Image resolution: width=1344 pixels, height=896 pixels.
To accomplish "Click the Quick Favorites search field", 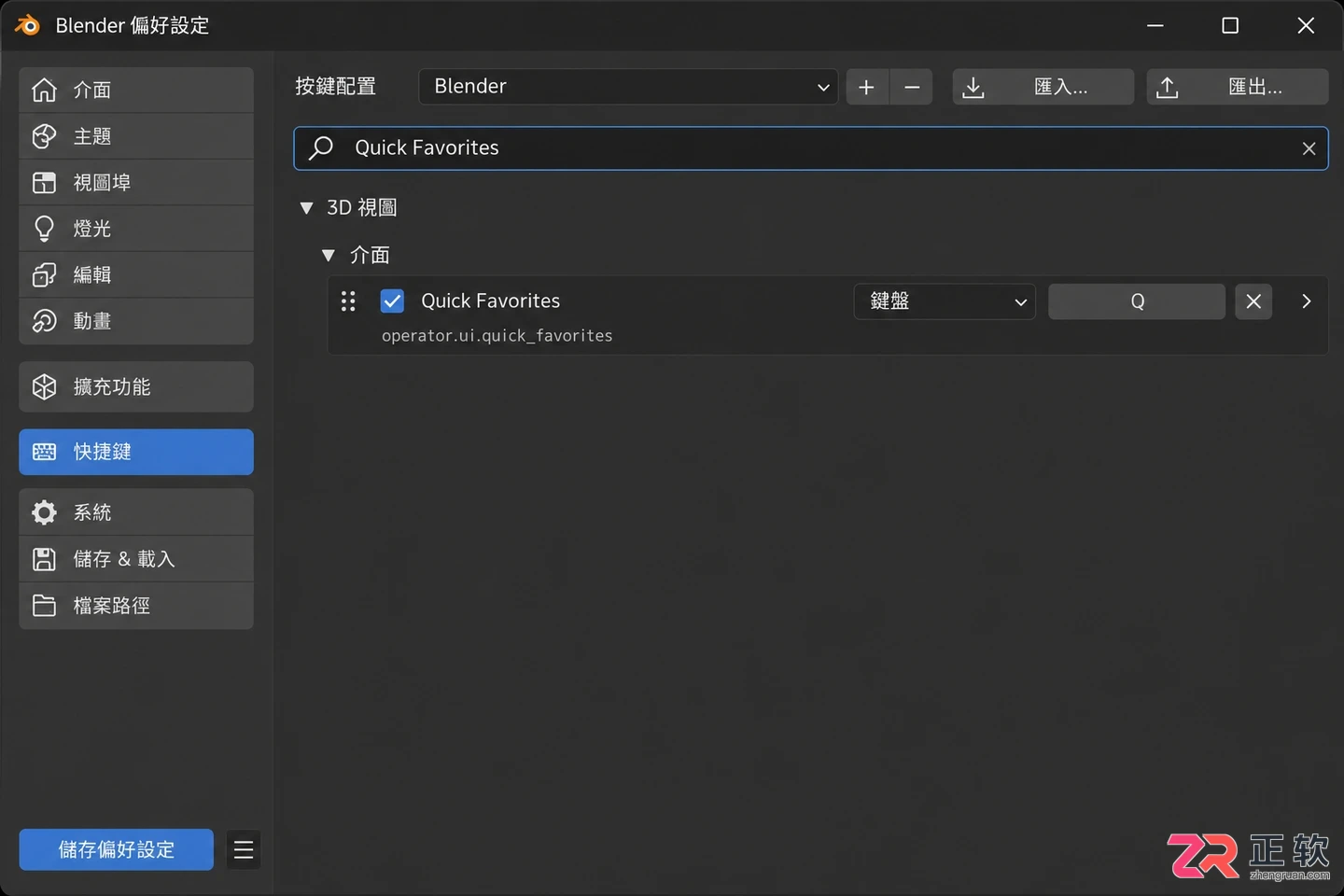I will (x=811, y=148).
